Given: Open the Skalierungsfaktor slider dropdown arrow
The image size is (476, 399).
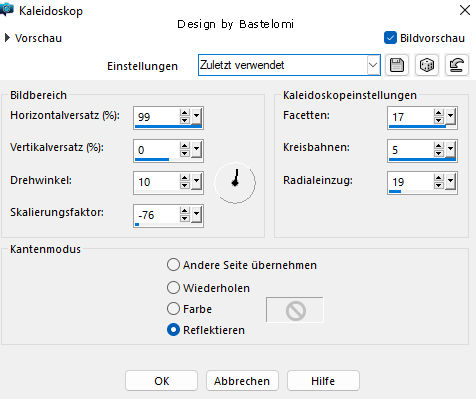Looking at the screenshot, I should coord(197,215).
